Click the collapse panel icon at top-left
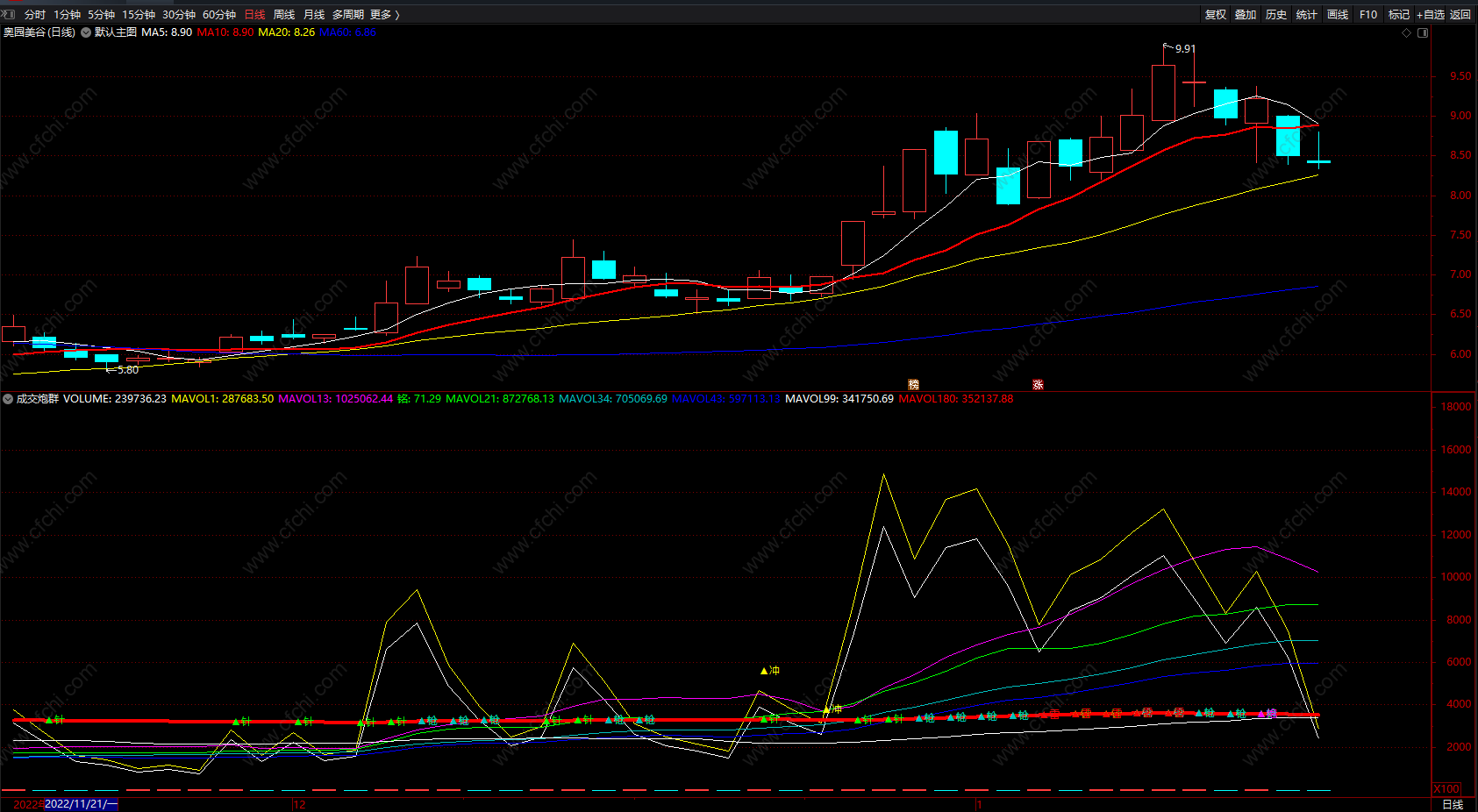1478x812 pixels. (8, 14)
